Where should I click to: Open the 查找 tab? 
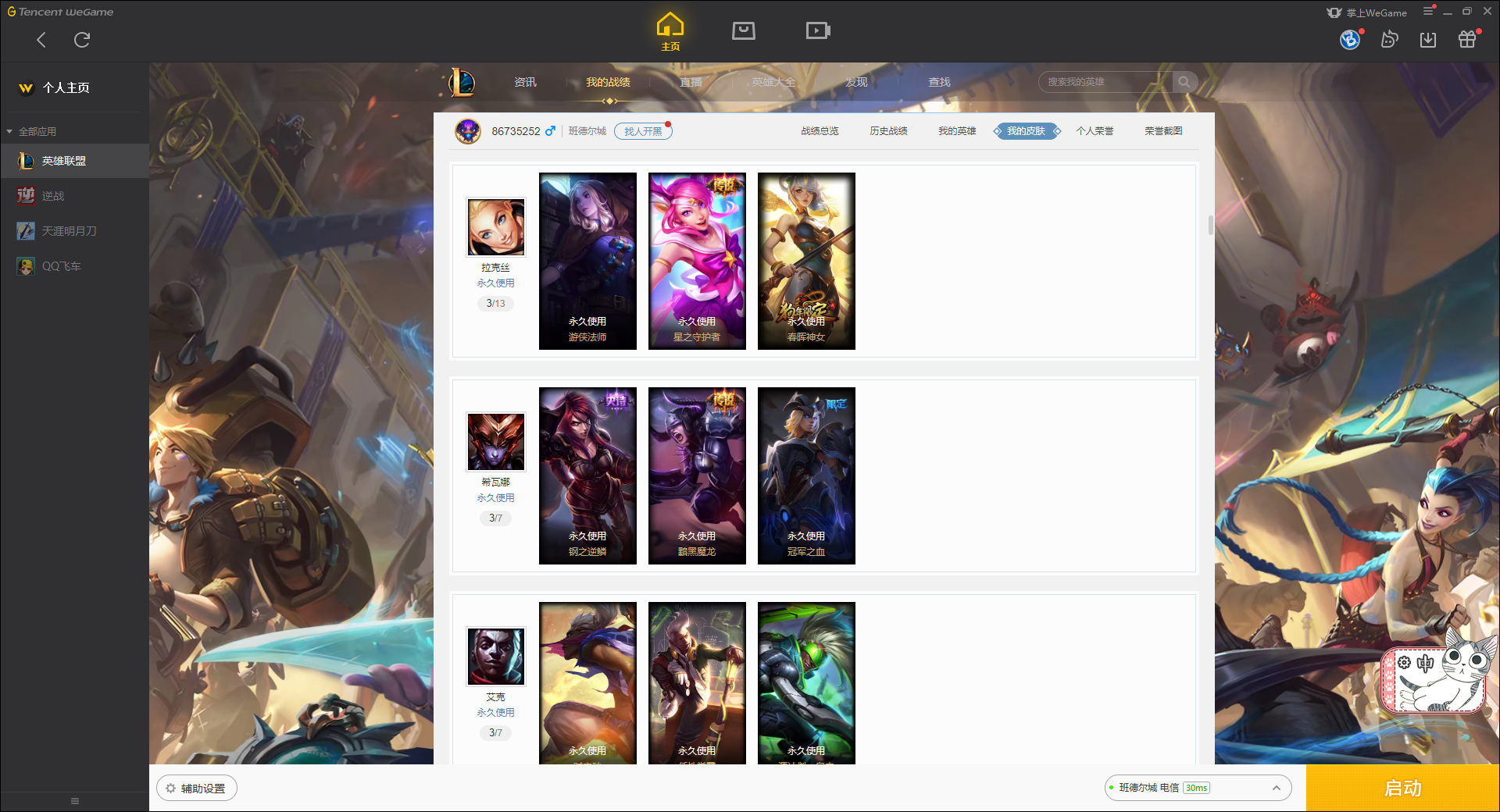(939, 82)
